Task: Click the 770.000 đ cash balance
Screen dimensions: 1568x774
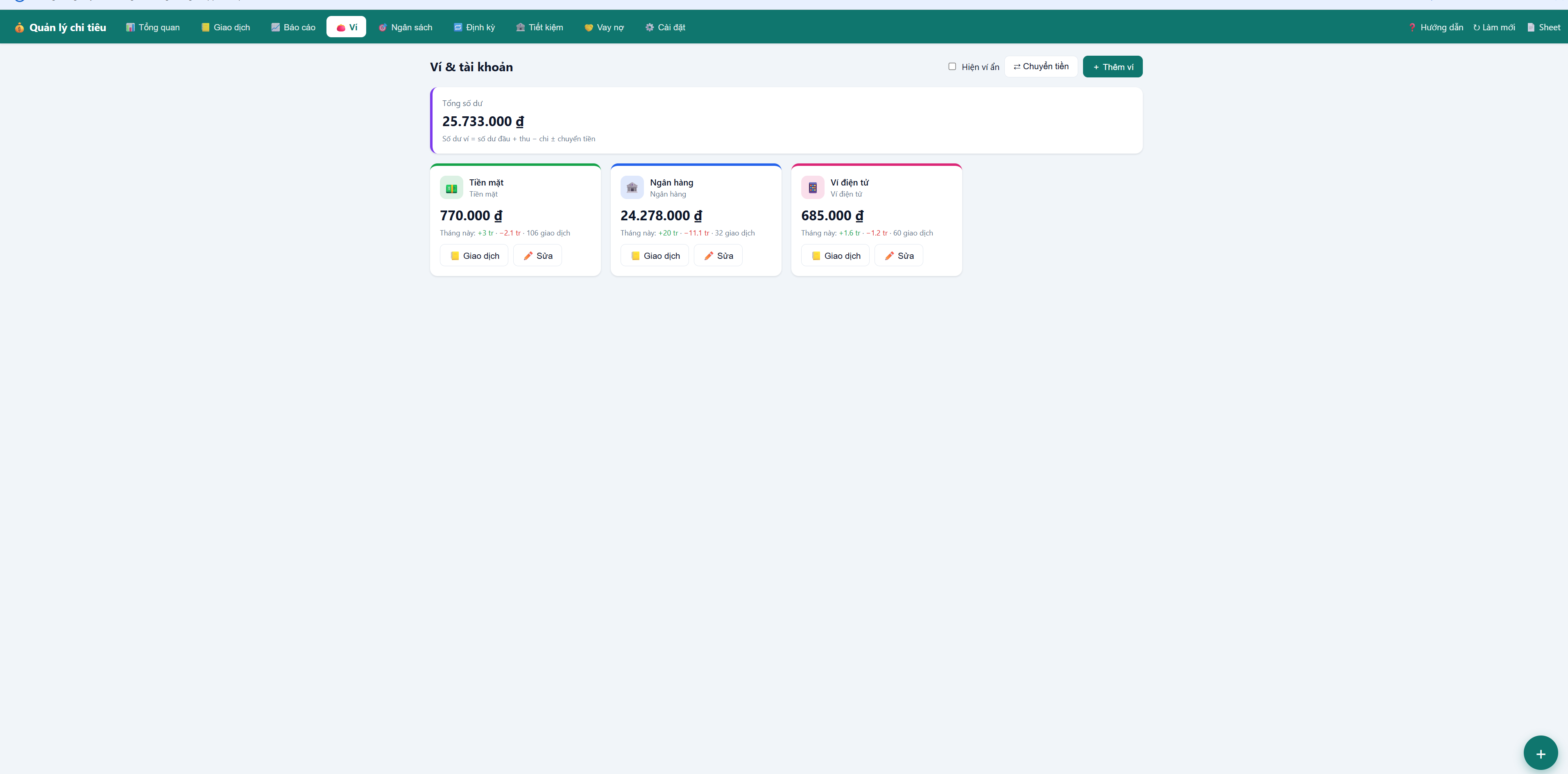Action: [471, 215]
